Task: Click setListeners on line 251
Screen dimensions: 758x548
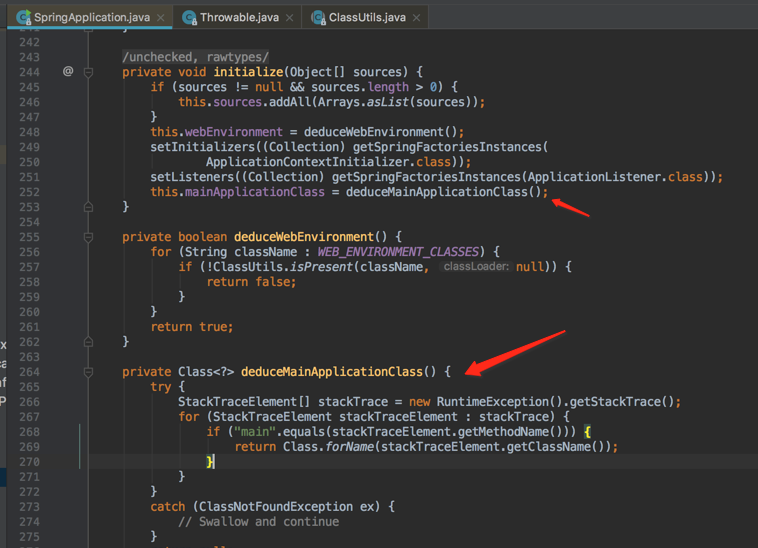Action: [x=192, y=177]
